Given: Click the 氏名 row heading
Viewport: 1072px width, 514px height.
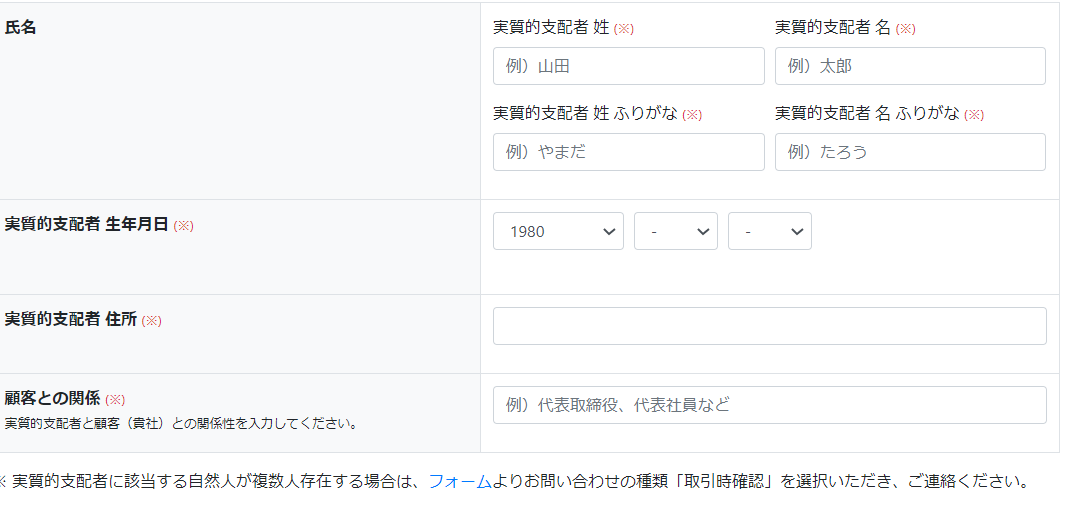Looking at the screenshot, I should tap(21, 28).
